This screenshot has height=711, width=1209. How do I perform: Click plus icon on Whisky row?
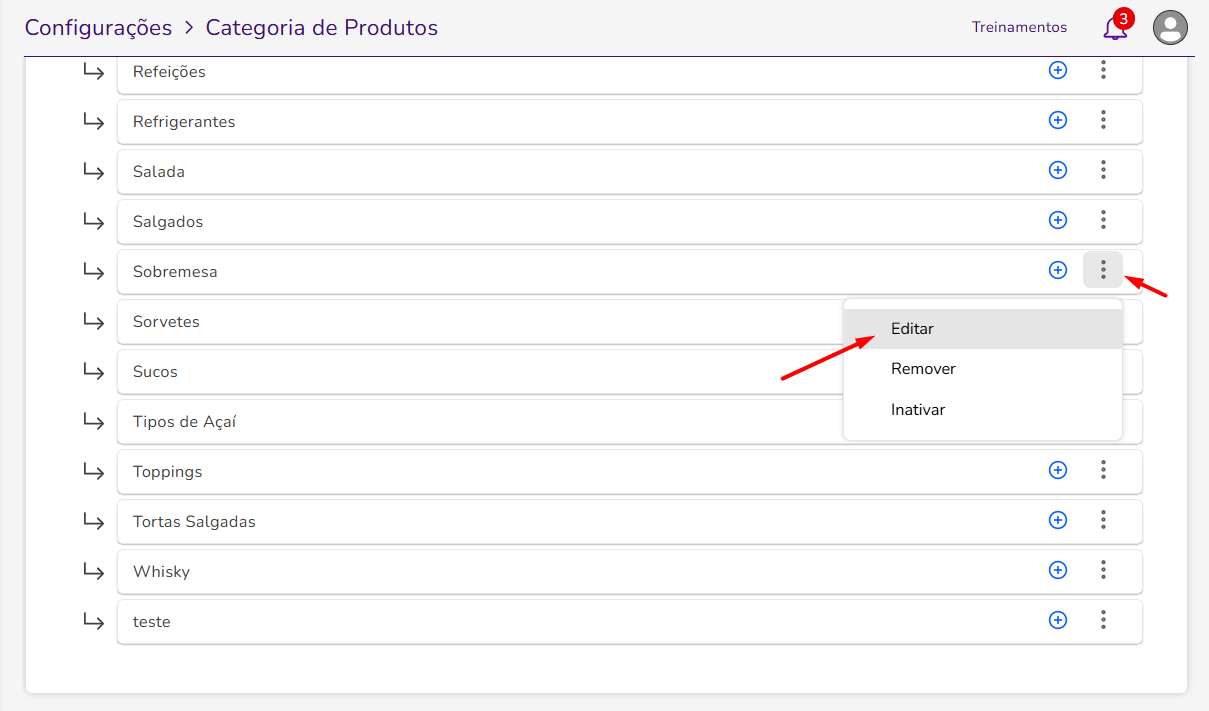point(1058,570)
